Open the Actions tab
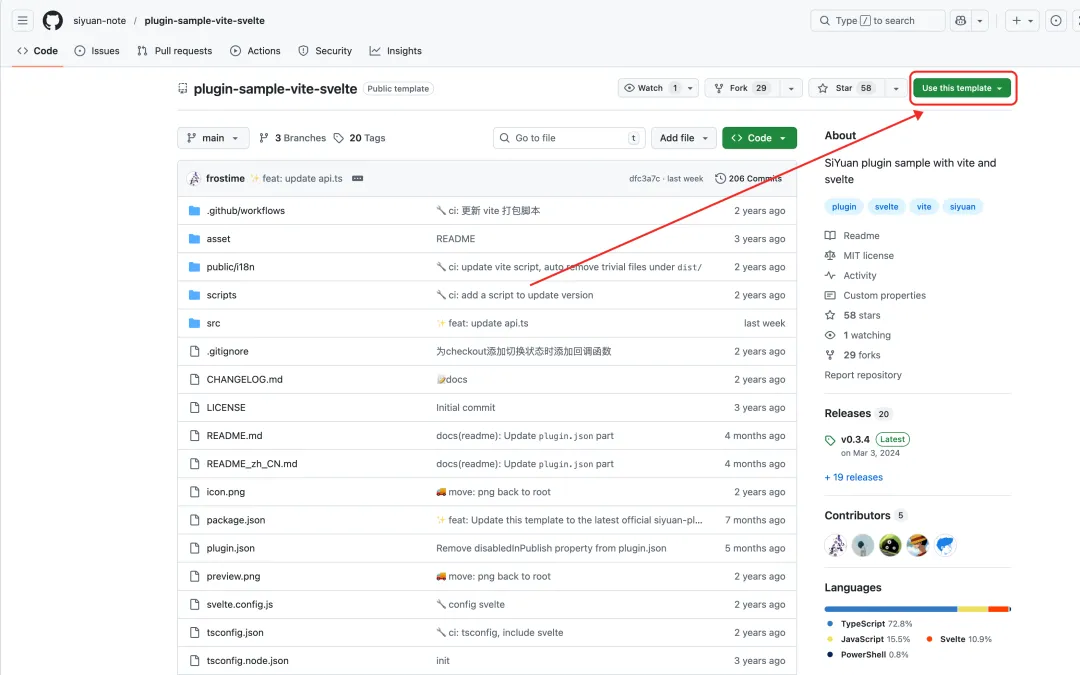The height and width of the screenshot is (675, 1080). [256, 51]
